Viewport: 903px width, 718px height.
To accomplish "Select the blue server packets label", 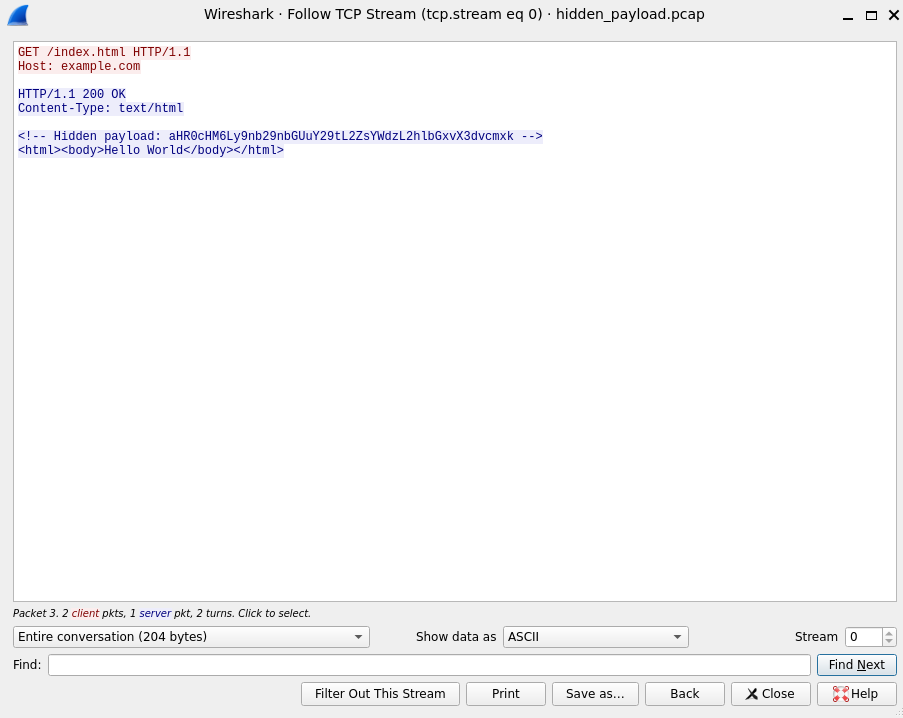I will (155, 613).
